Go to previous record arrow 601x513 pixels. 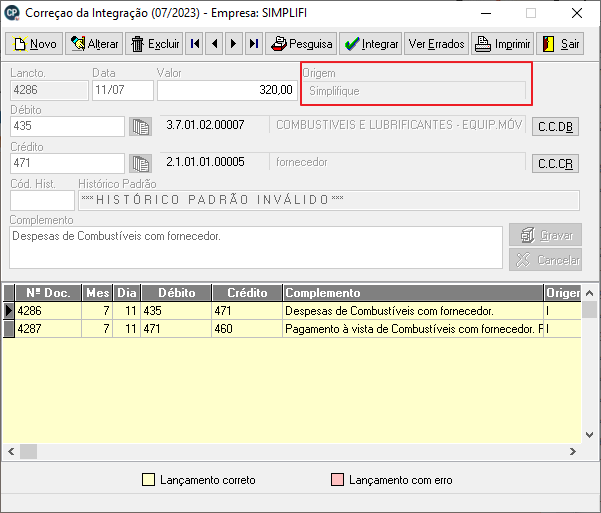tap(214, 44)
